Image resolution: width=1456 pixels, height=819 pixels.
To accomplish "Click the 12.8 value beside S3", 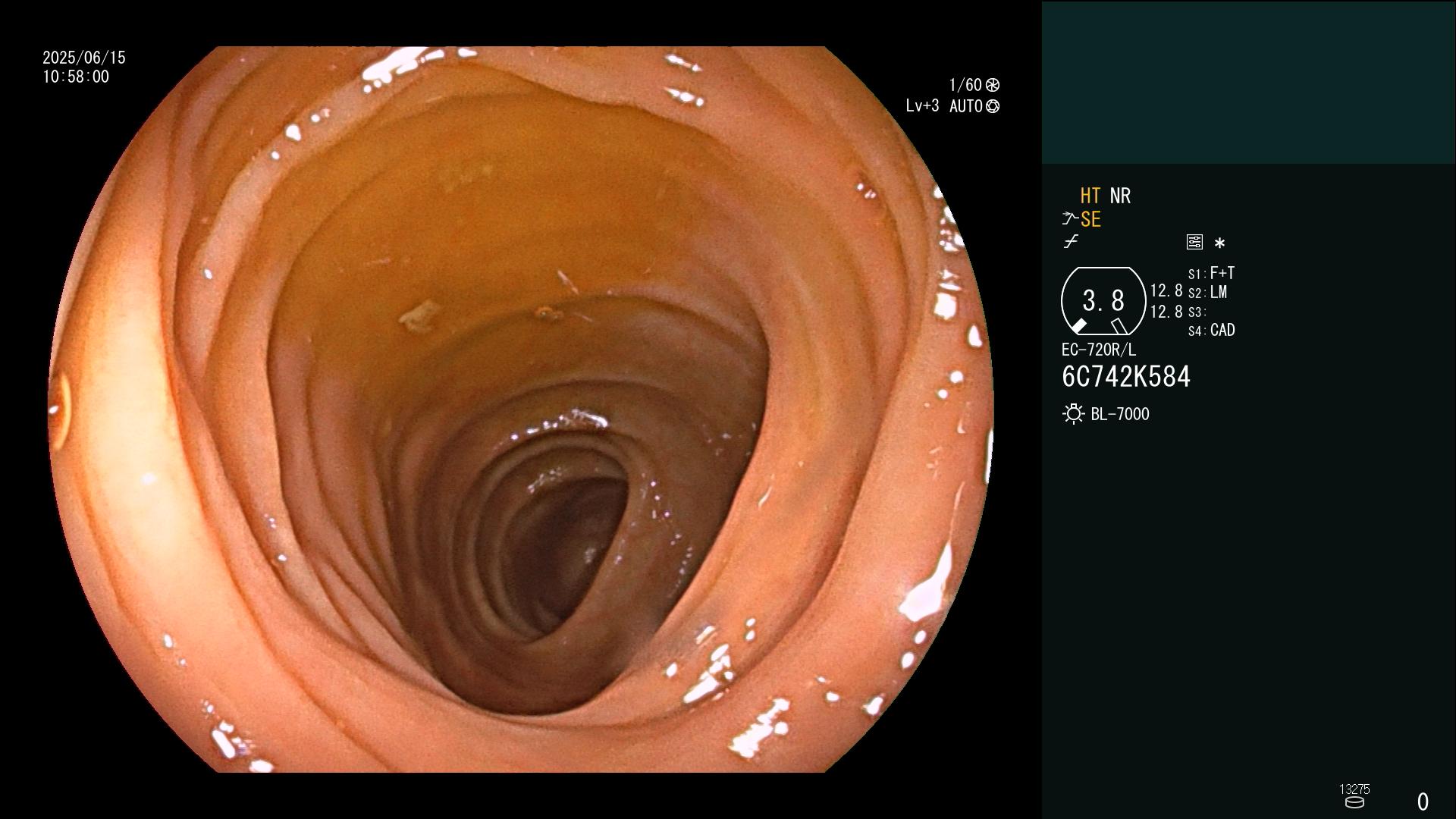I will point(1166,312).
